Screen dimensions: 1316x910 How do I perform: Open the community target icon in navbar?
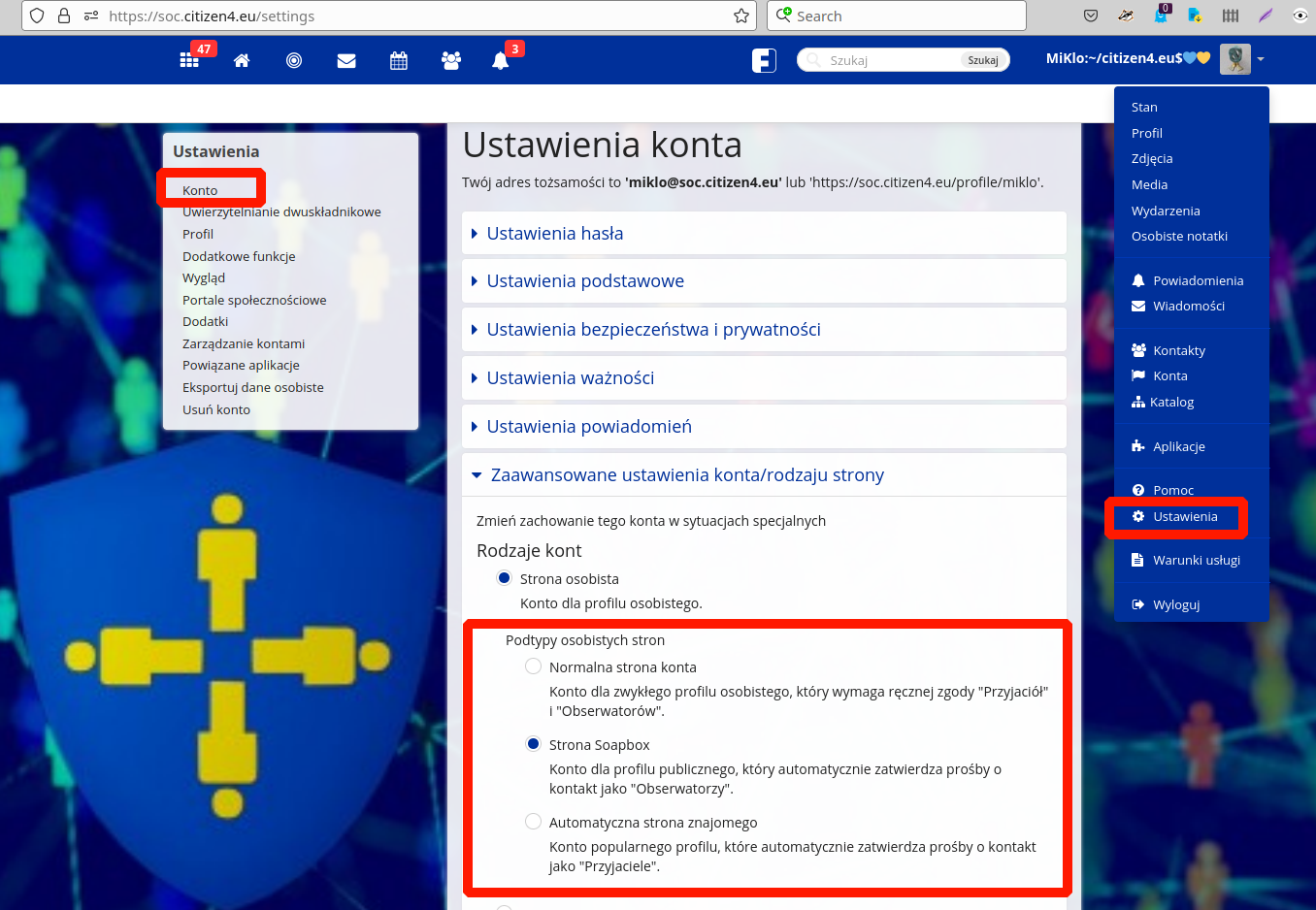coord(294,60)
